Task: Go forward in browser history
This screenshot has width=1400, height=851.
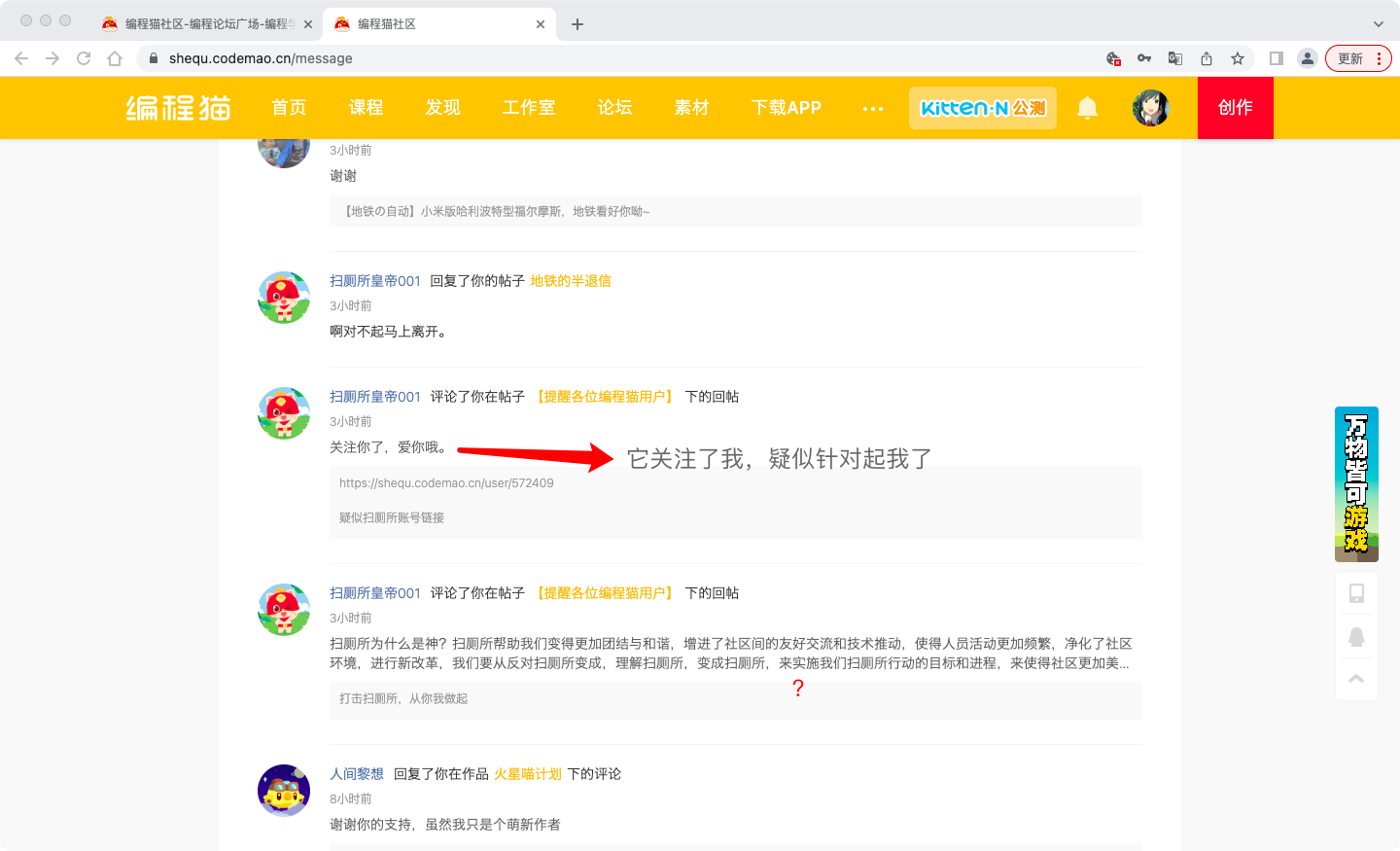Action: pyautogui.click(x=52, y=58)
